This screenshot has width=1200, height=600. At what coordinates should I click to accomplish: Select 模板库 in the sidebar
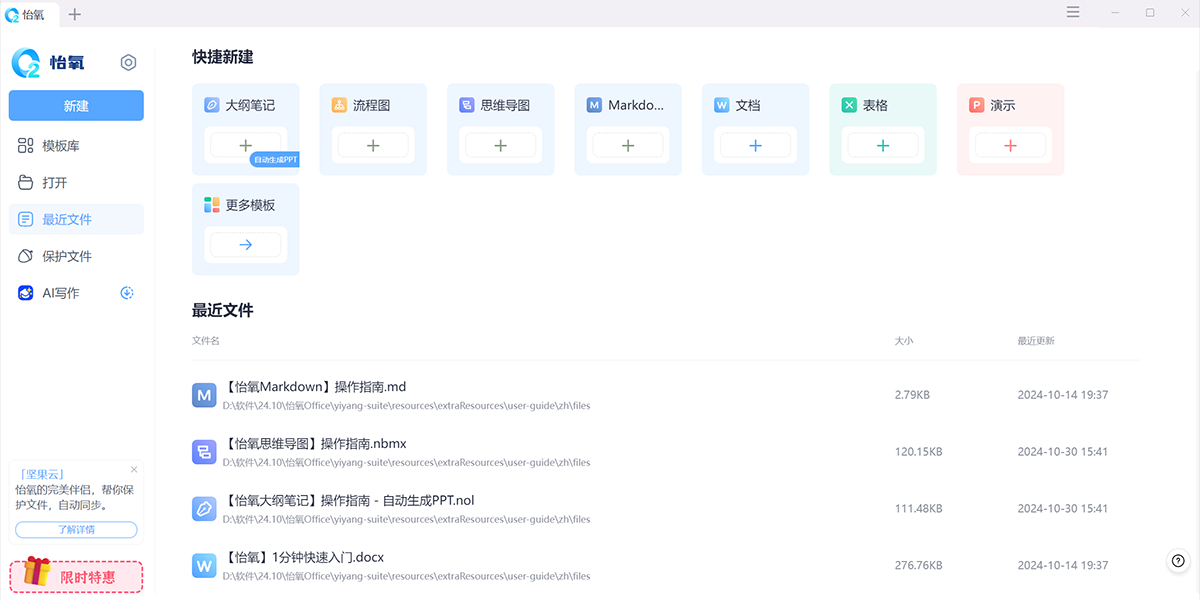pyautogui.click(x=60, y=146)
